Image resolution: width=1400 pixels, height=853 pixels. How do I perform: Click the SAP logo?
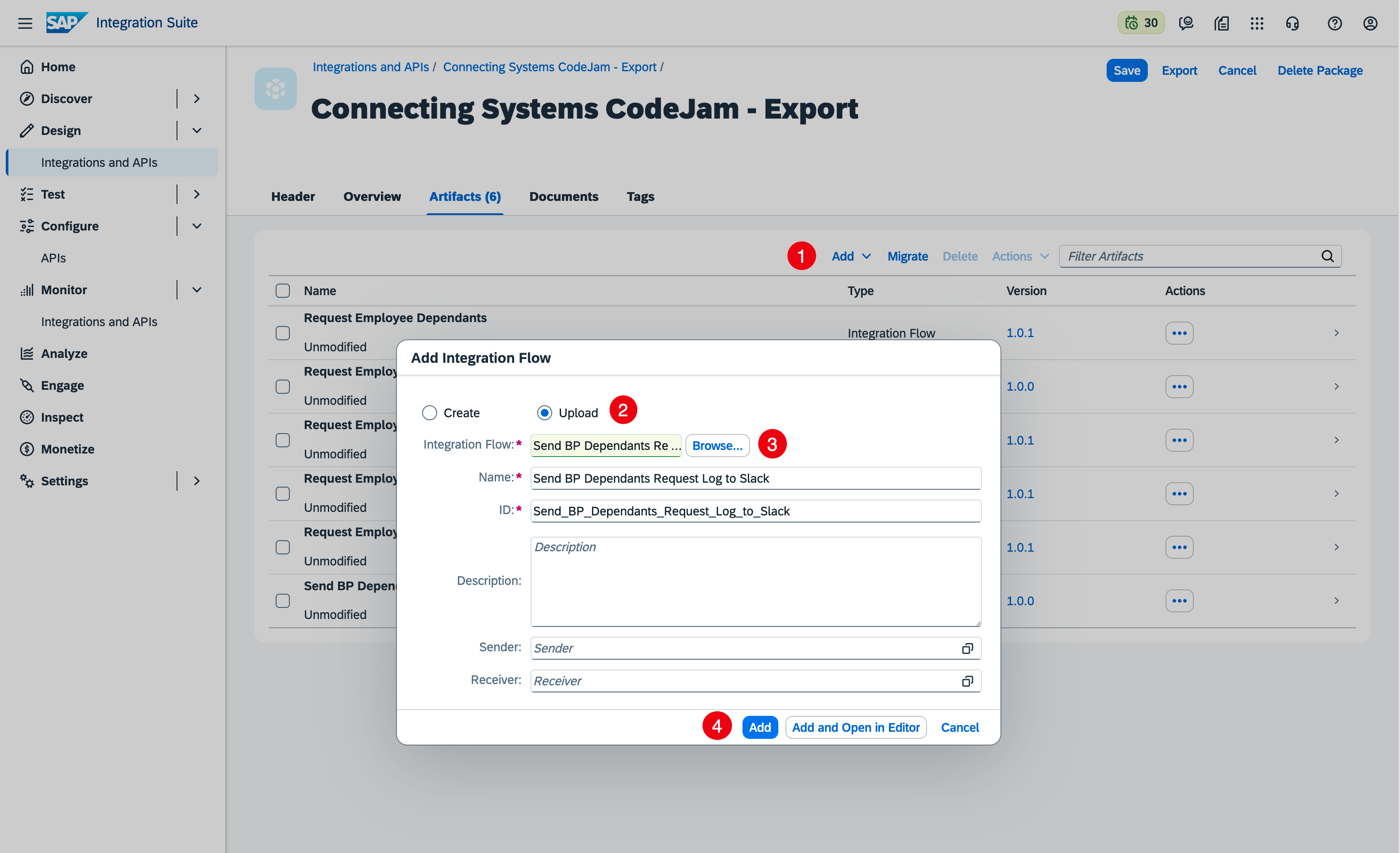point(67,23)
